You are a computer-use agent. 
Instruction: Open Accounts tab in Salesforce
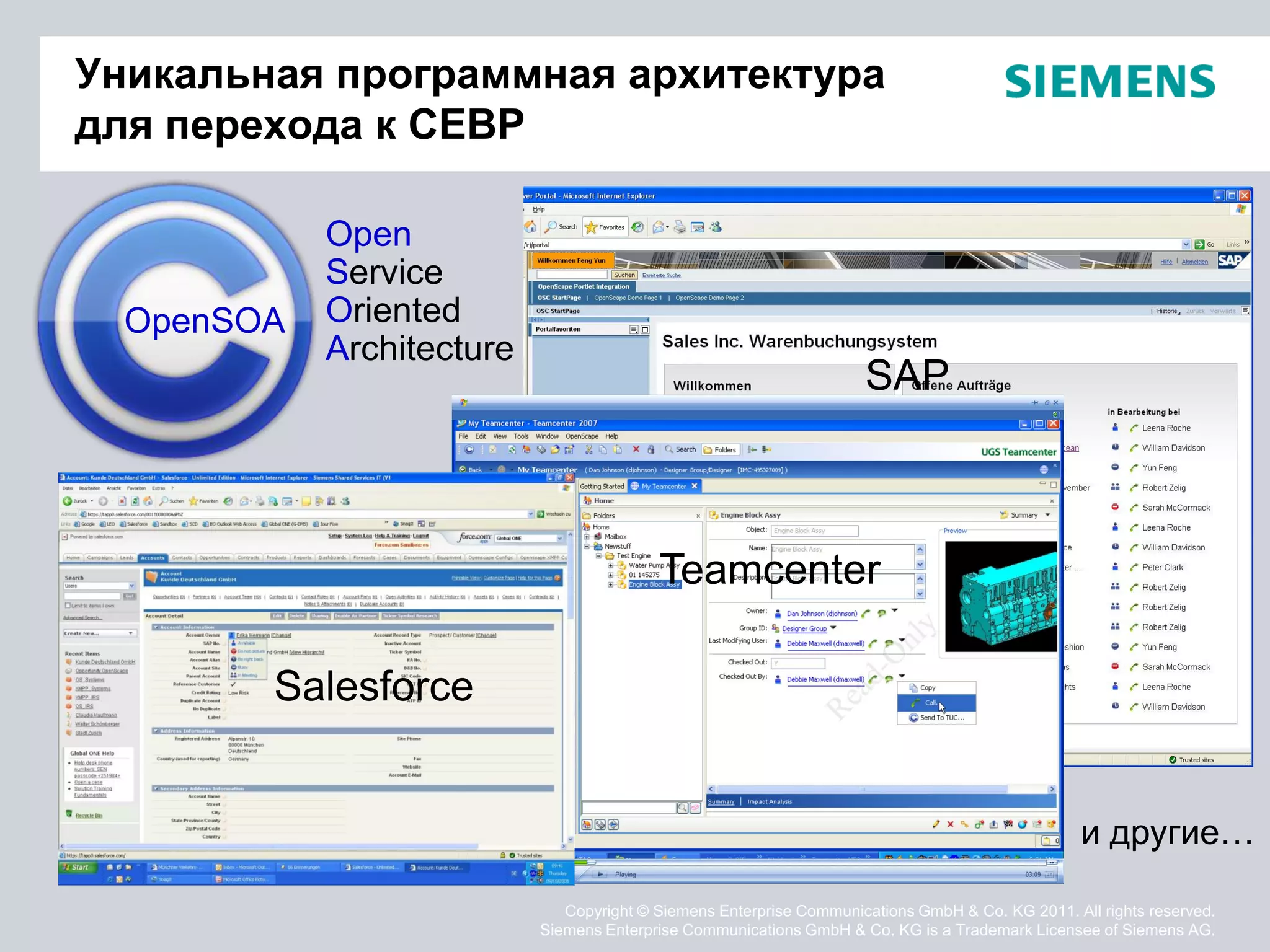coord(153,558)
